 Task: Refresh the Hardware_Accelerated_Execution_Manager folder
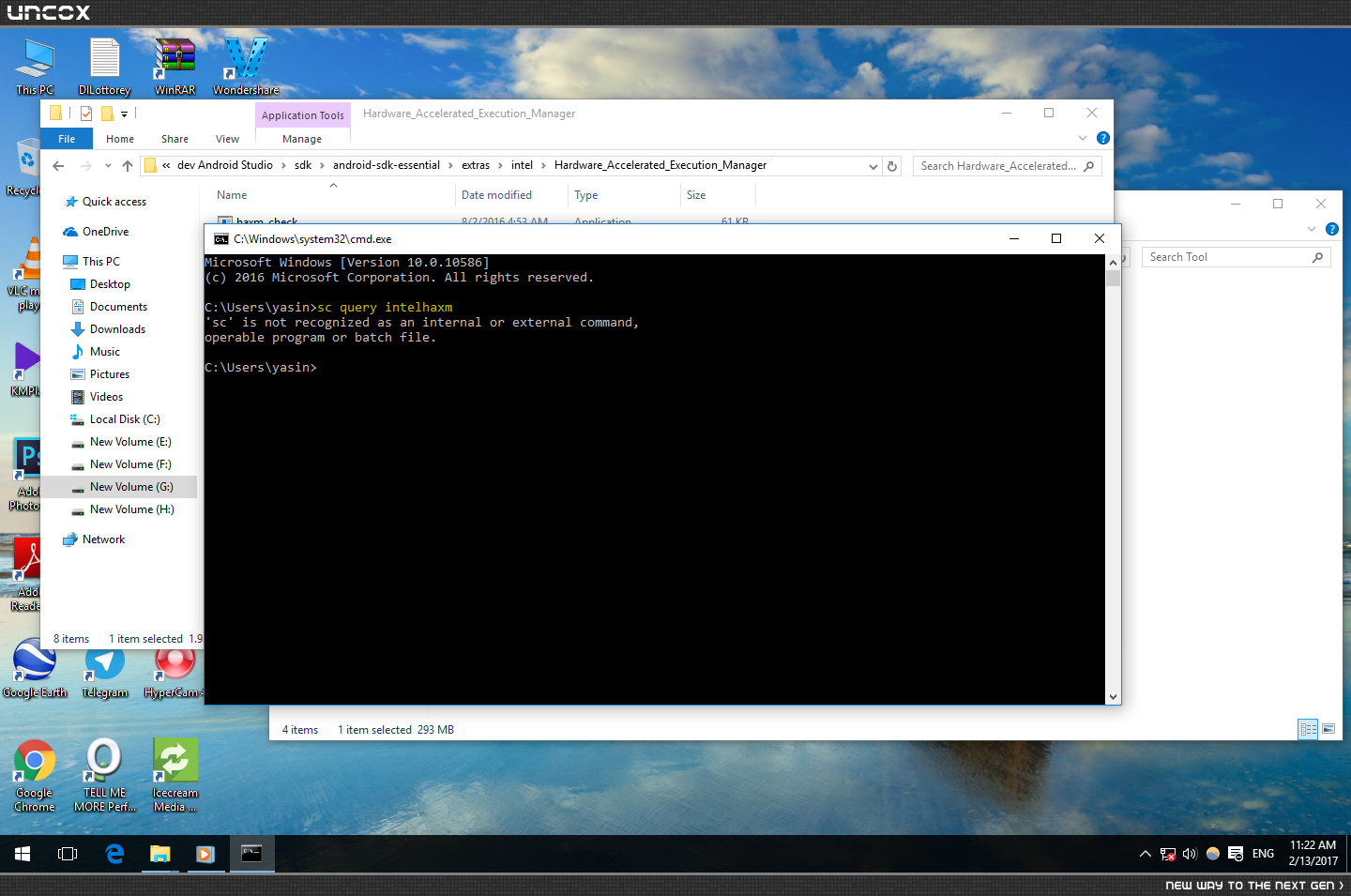[892, 166]
